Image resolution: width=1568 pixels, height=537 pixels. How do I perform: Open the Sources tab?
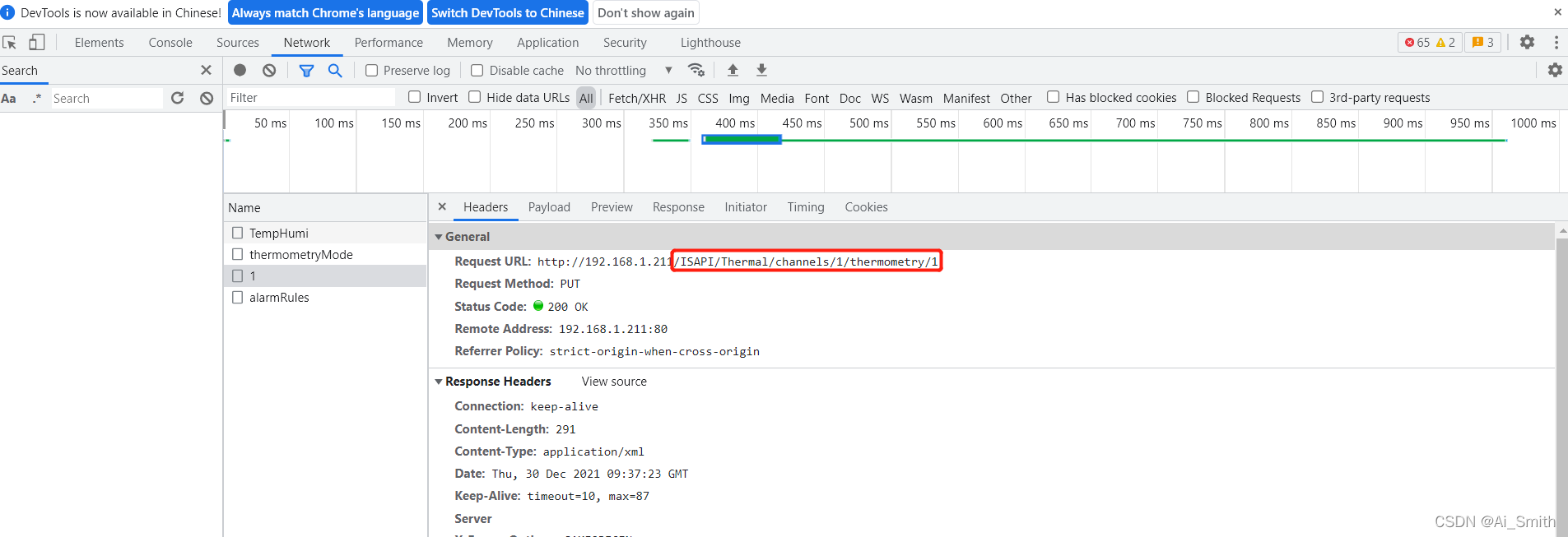238,43
